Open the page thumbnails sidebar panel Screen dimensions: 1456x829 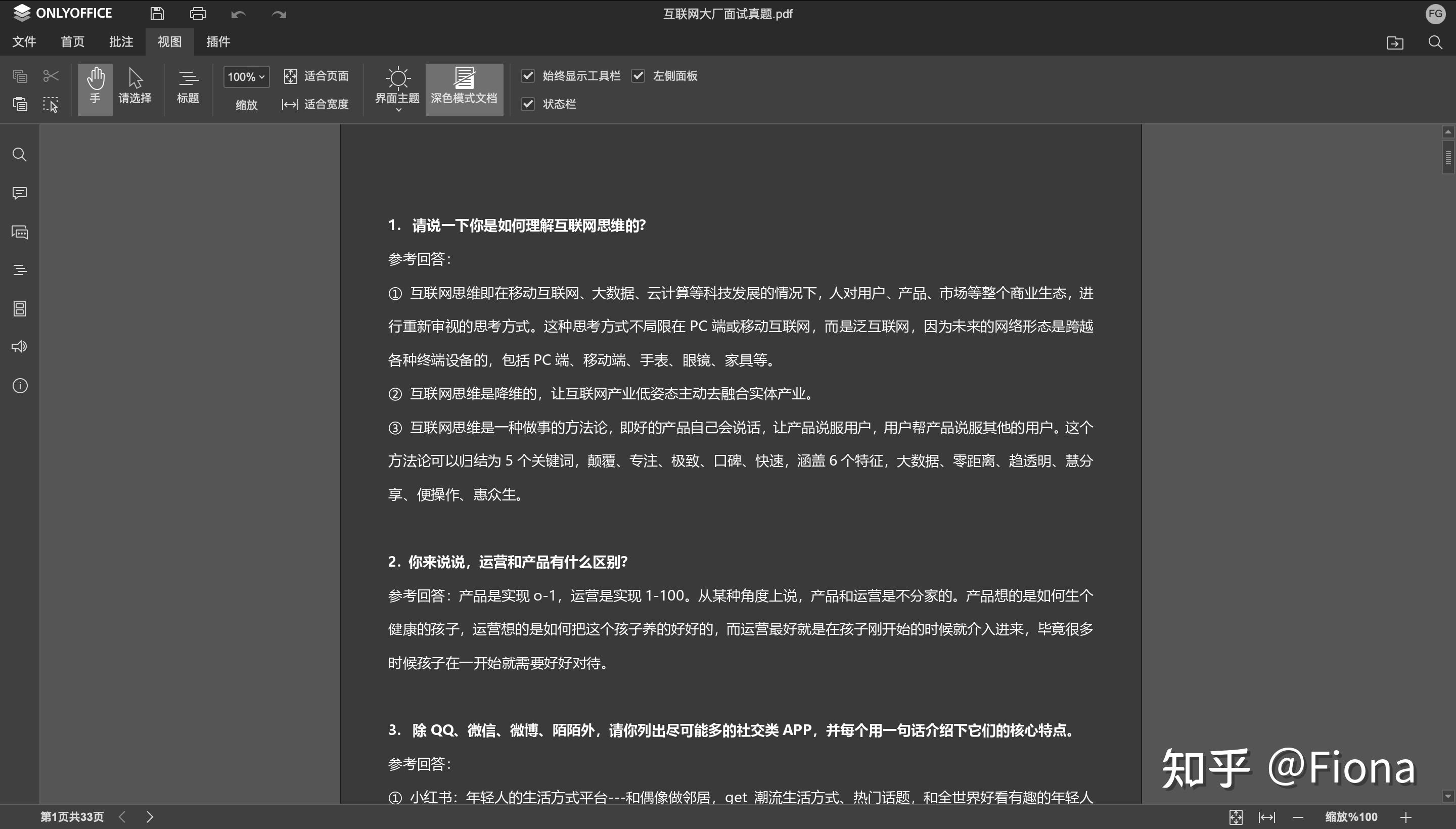pyautogui.click(x=20, y=309)
